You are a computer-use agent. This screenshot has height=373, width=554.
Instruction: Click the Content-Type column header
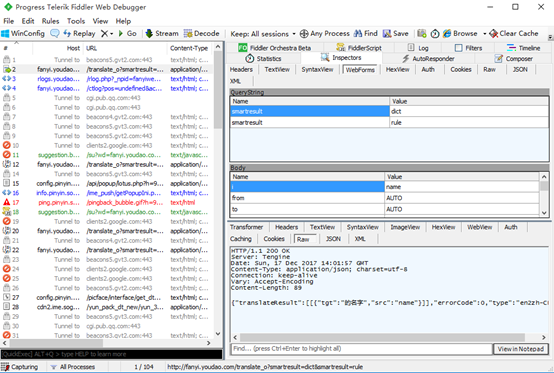tap(189, 48)
